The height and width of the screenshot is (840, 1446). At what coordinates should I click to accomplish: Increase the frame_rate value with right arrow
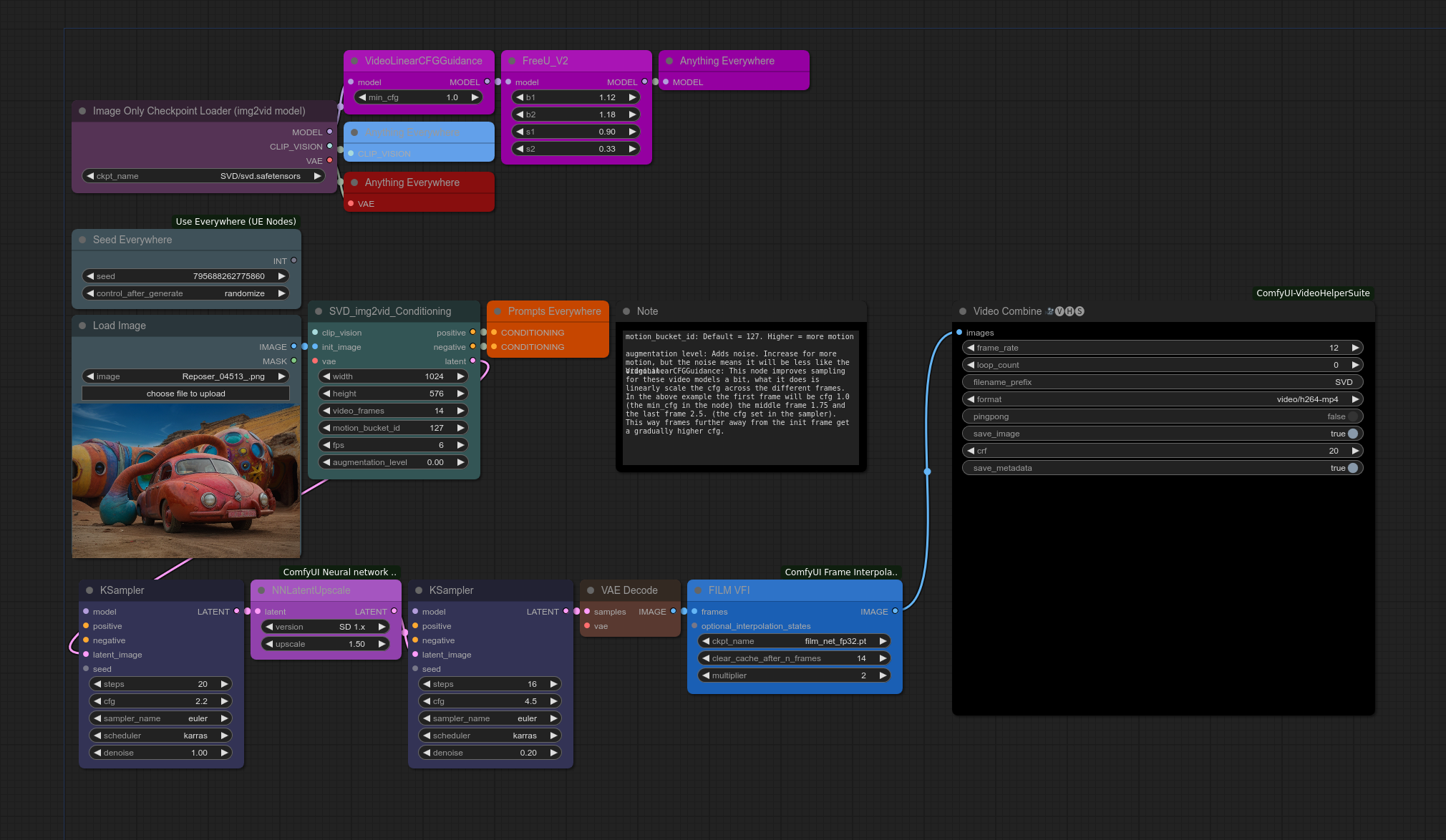[1355, 348]
